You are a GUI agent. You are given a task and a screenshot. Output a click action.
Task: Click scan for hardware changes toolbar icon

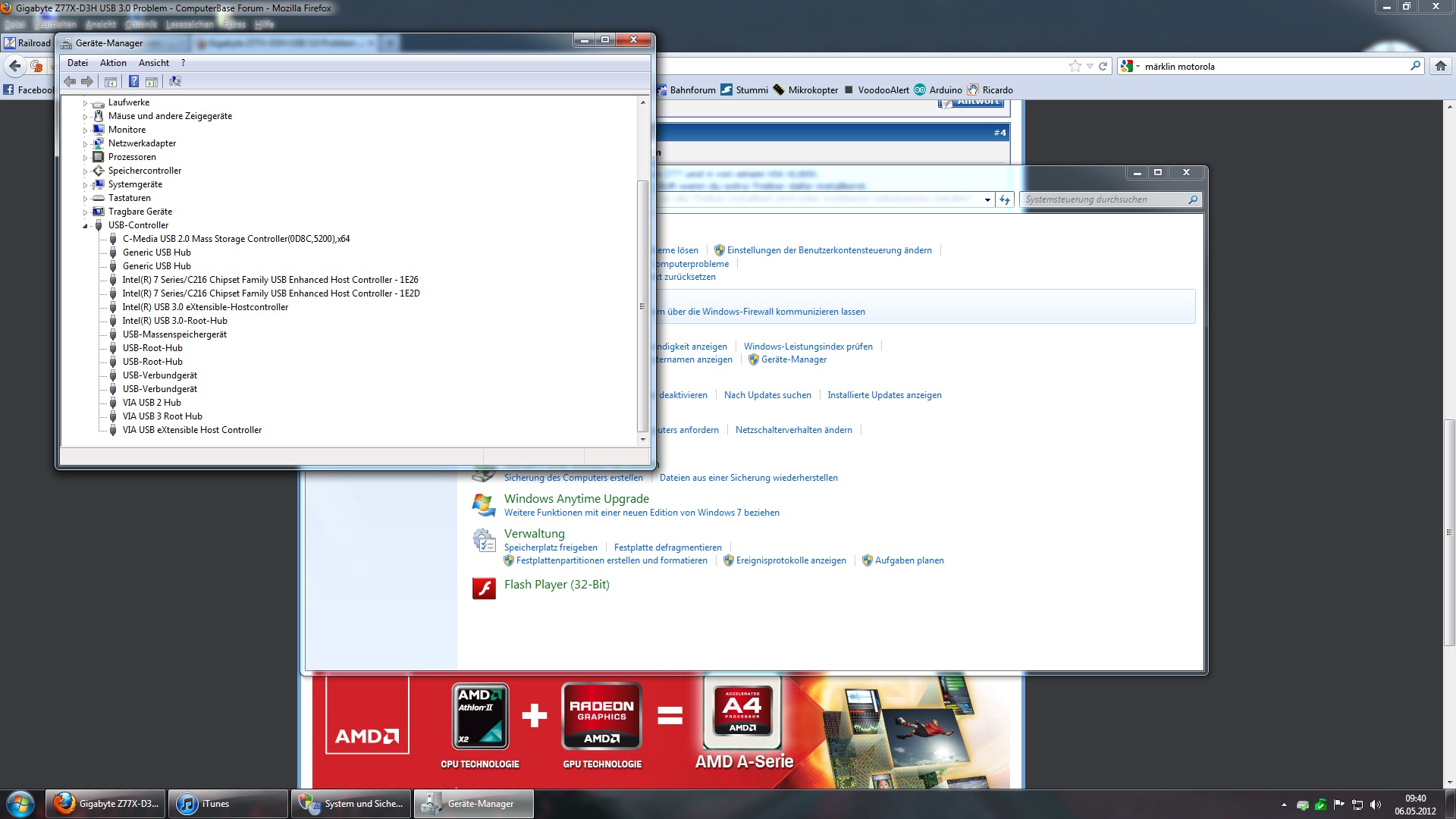point(175,81)
